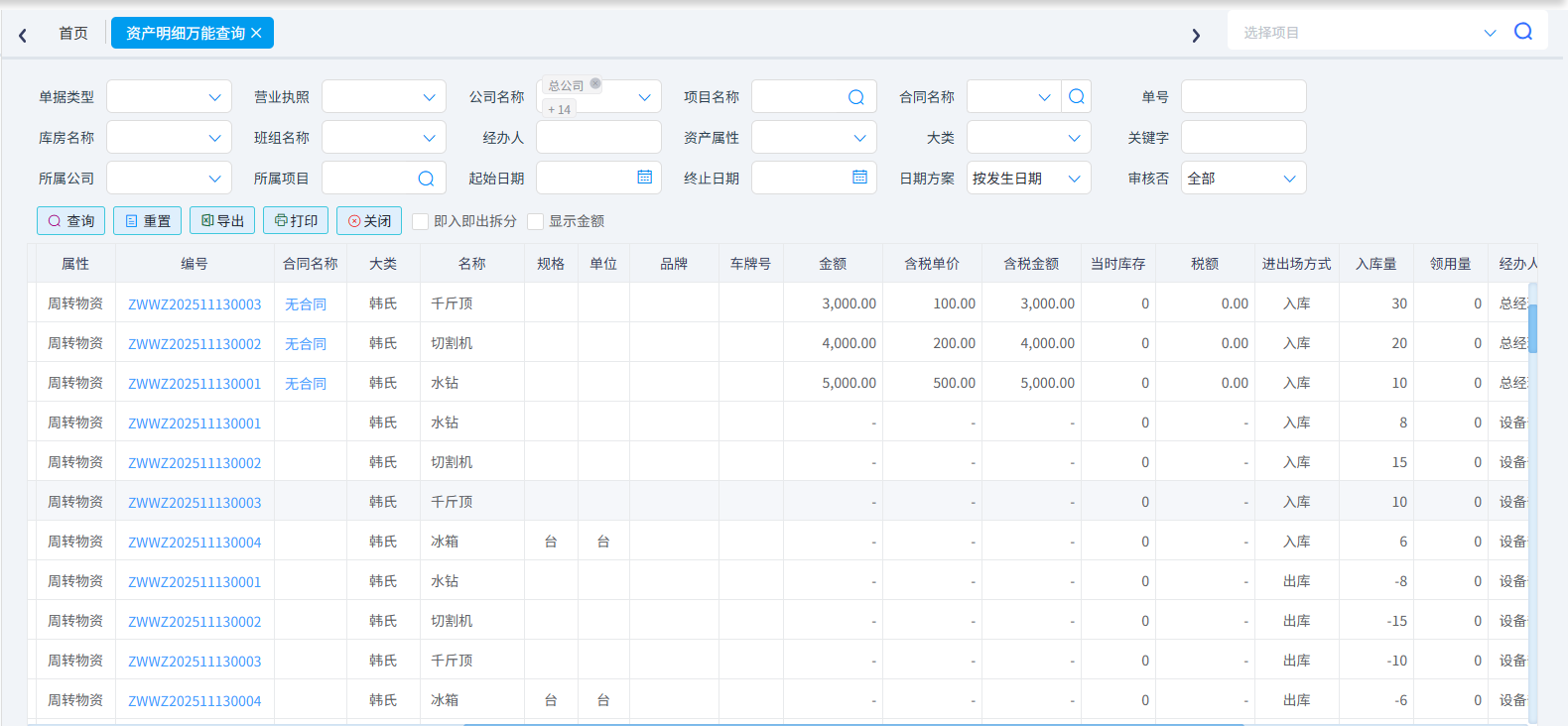Toggle the 显示金额 checkbox
The image size is (1568, 726).
coord(536,221)
